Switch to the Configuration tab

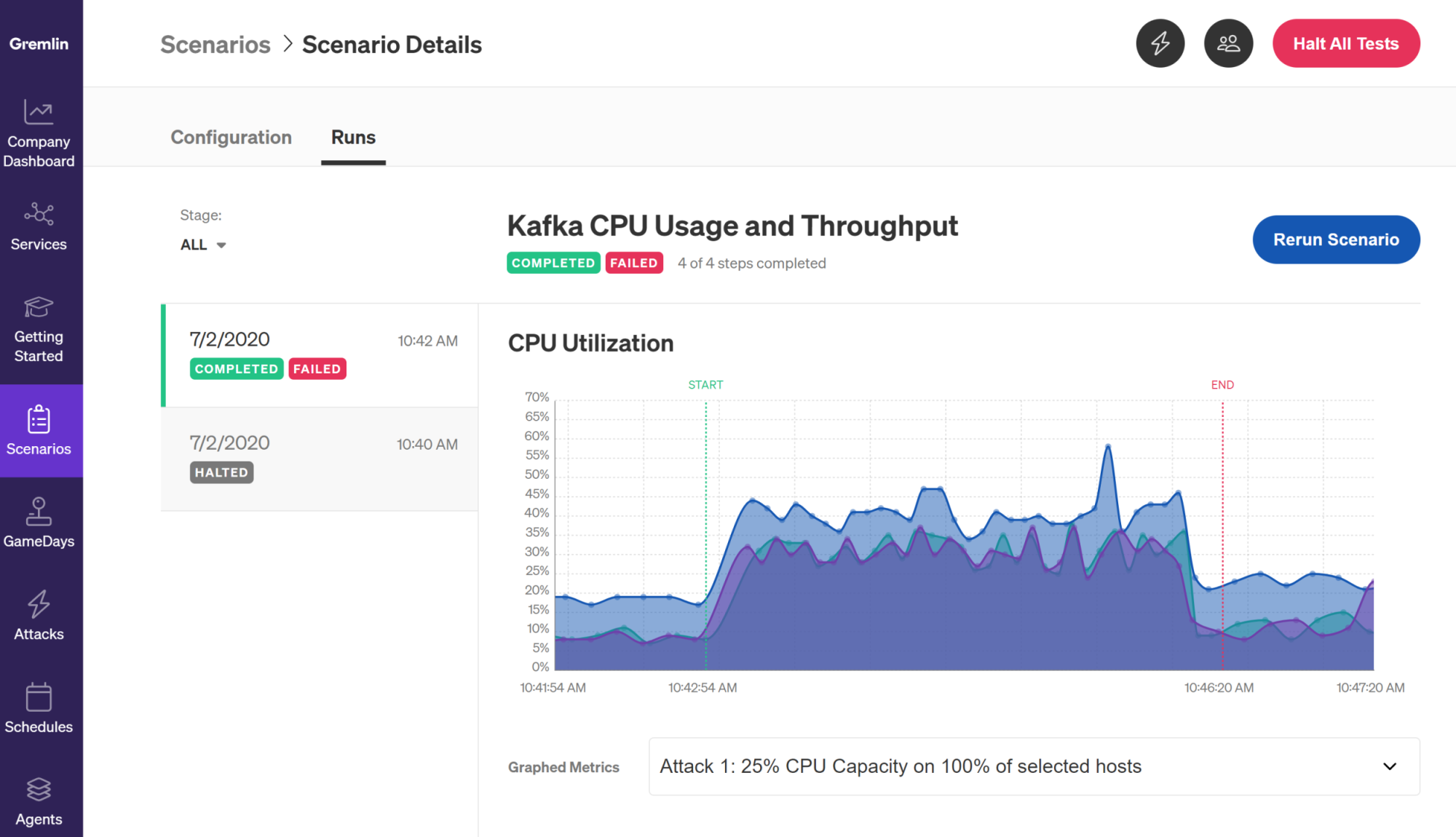click(231, 138)
